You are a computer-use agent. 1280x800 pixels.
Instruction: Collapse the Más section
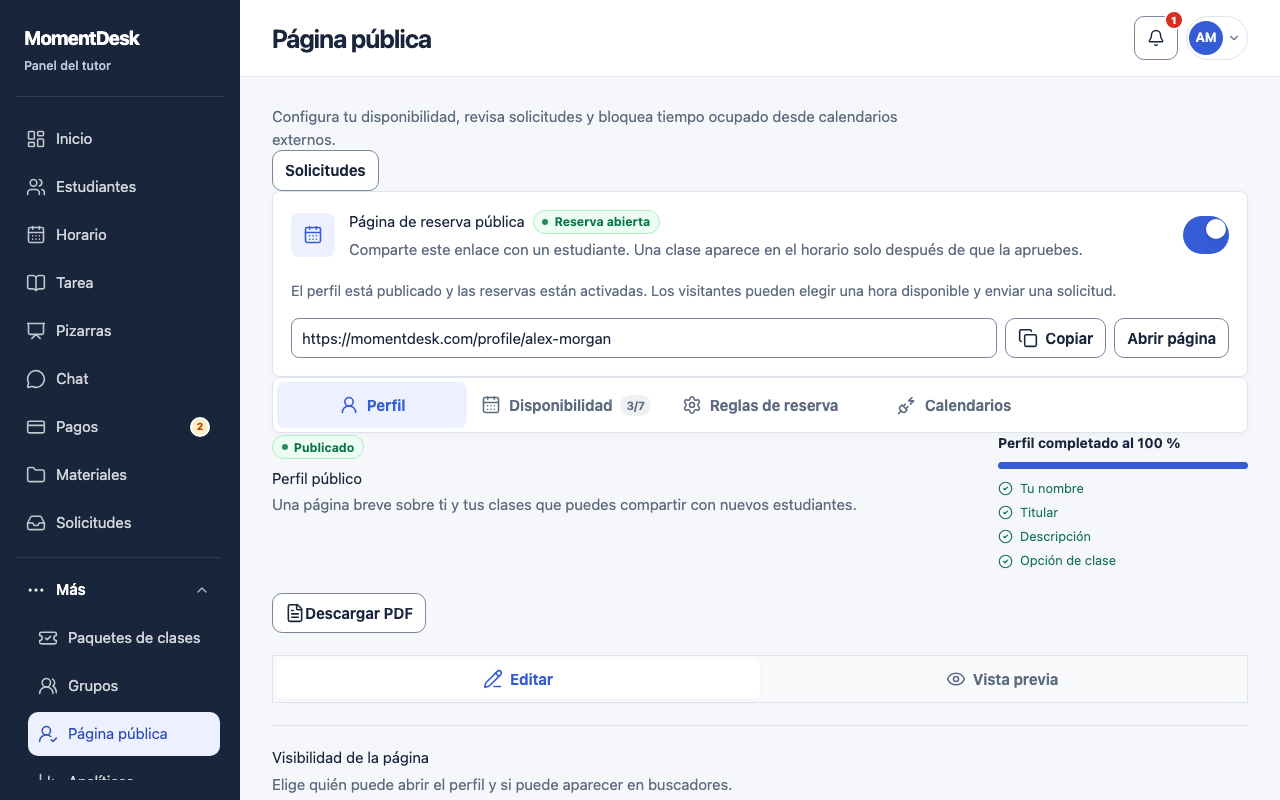pyautogui.click(x=120, y=590)
